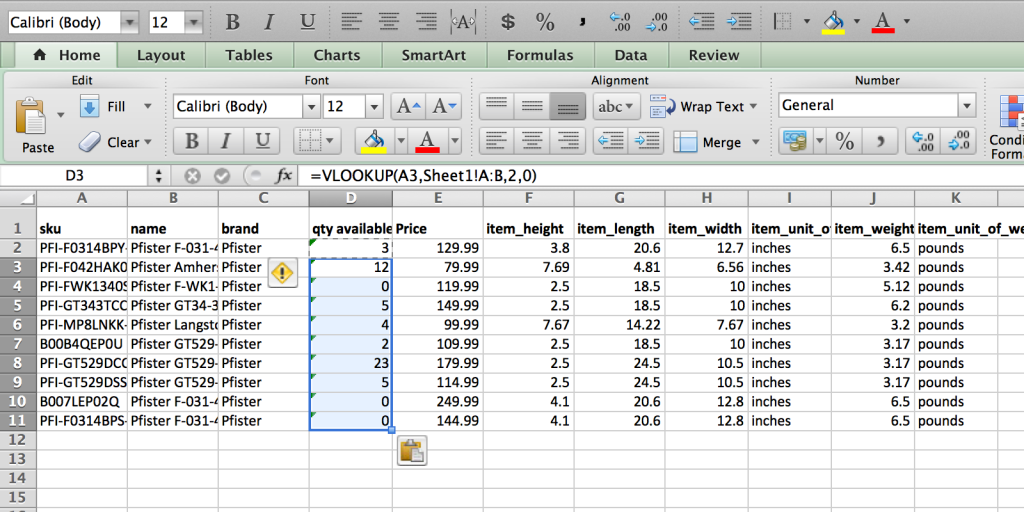Image resolution: width=1024 pixels, height=512 pixels.
Task: Click ribbon yellow fill color bucket
Action: coord(374,141)
